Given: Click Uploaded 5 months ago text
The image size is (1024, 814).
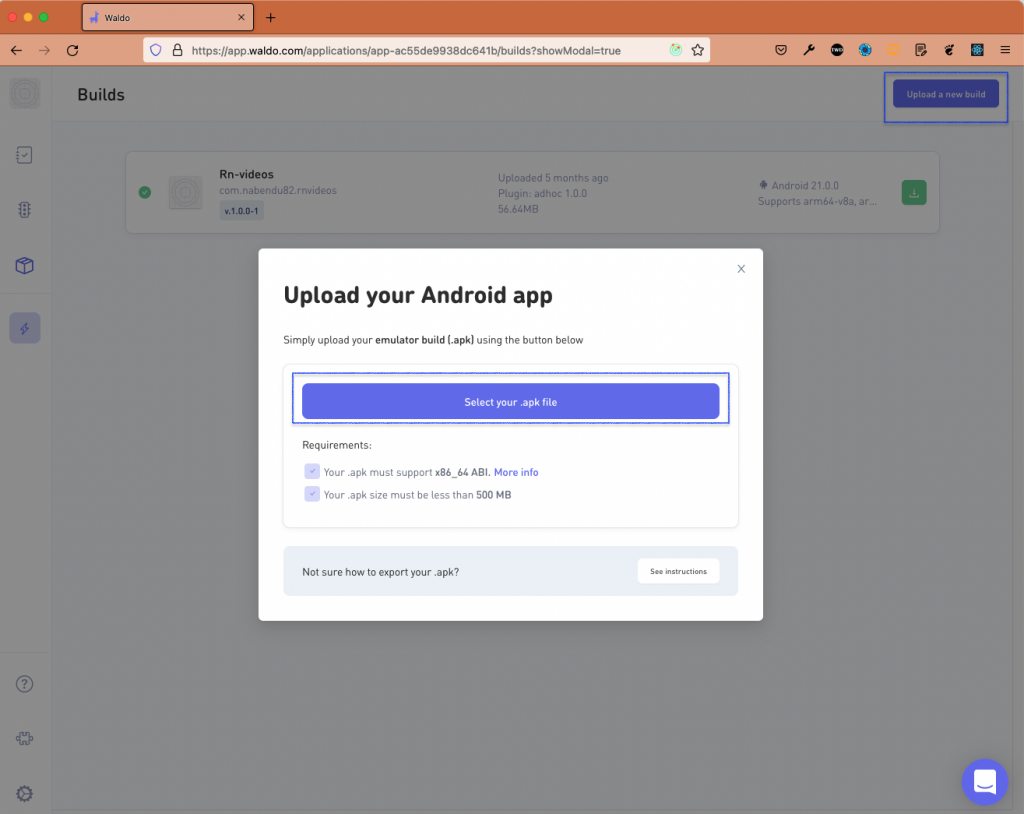Looking at the screenshot, I should [x=553, y=178].
